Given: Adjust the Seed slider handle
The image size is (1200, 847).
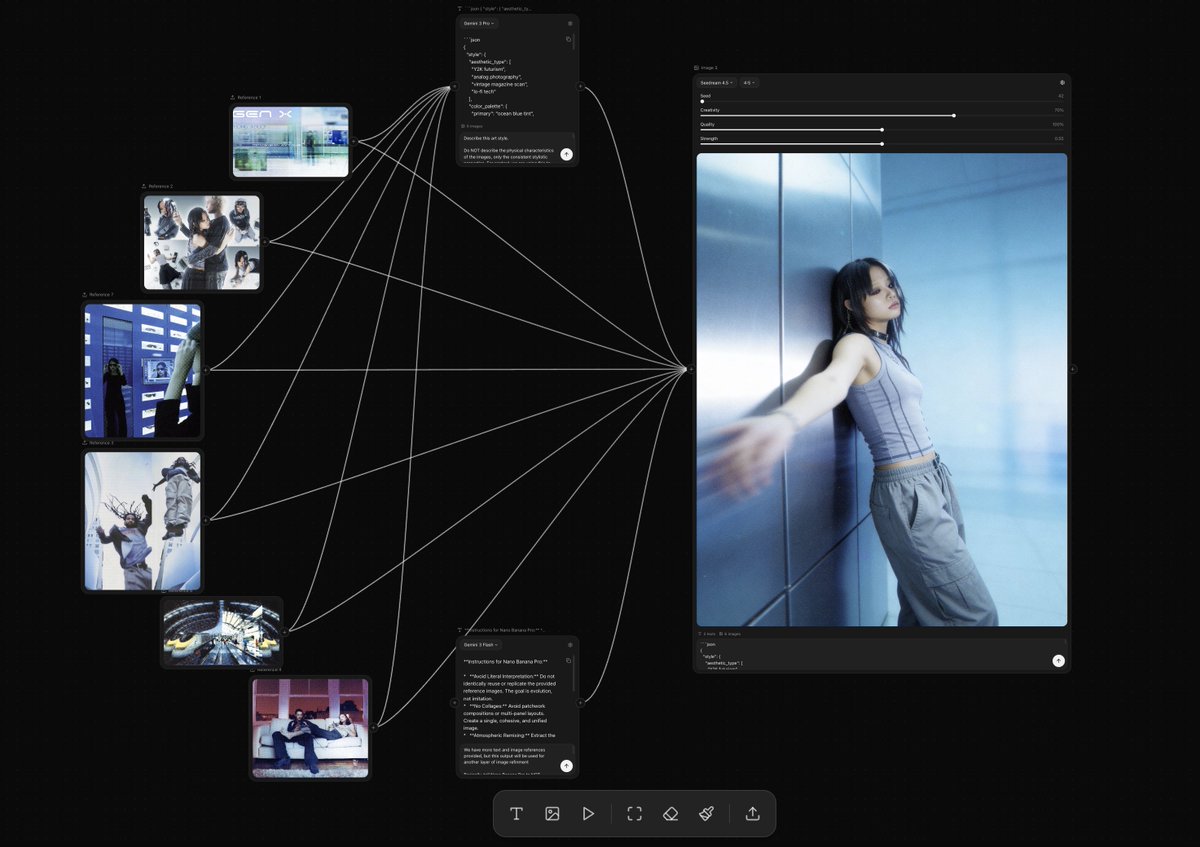Looking at the screenshot, I should [x=702, y=101].
